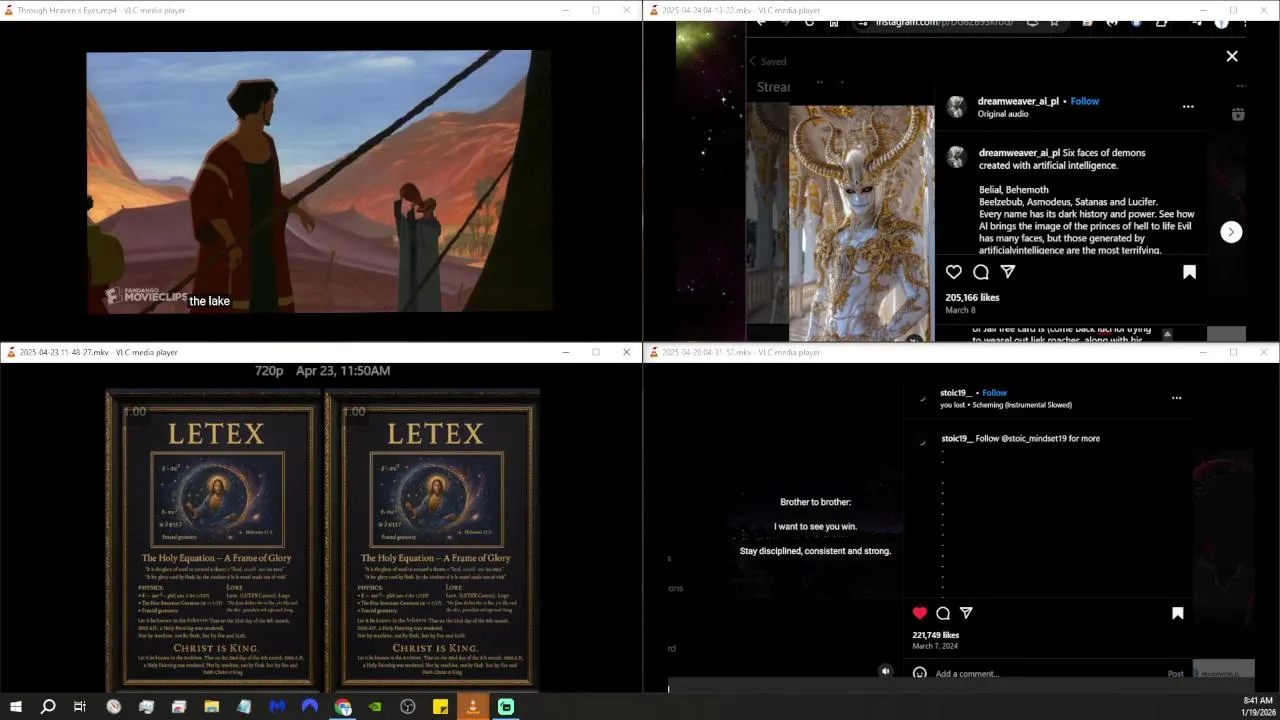Unlike the stoic19__ post with red heart
Image resolution: width=1280 pixels, height=720 pixels.
[x=920, y=613]
